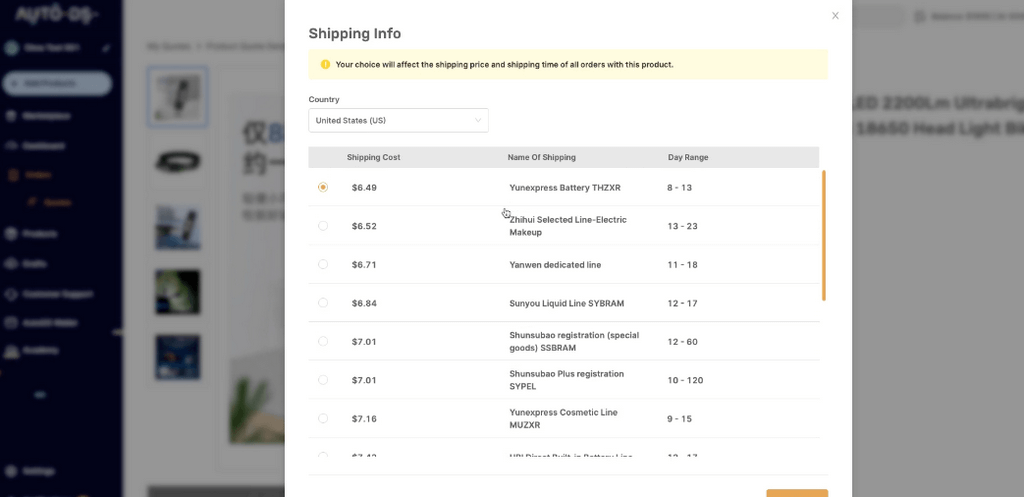Screen dimensions: 1024x497
Task: Select the Yunexpress Battery THZXR shipping radio
Action: click(323, 187)
